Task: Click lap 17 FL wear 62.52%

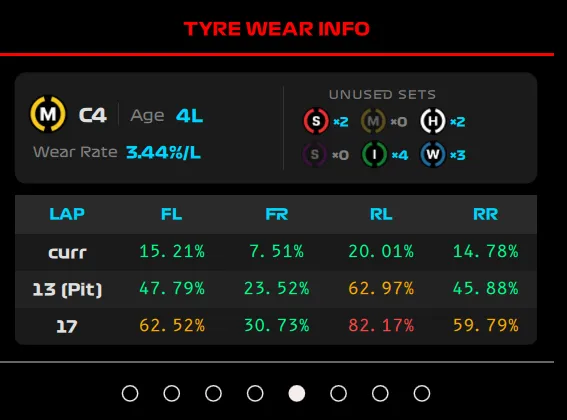Action: (x=172, y=325)
